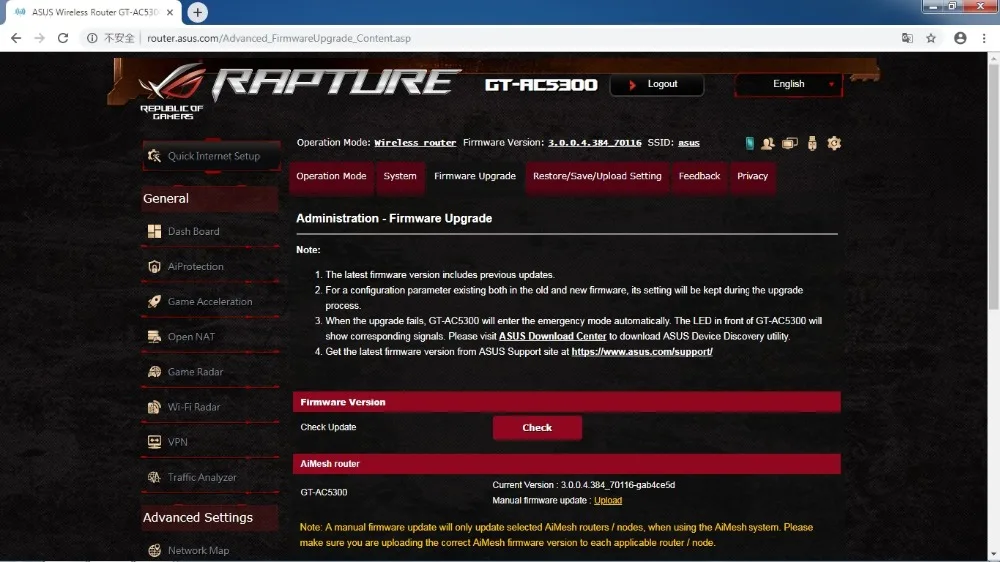Viewport: 1000px width, 562px height.
Task: Close the ASUS Wireless Router tab
Action: pos(170,12)
